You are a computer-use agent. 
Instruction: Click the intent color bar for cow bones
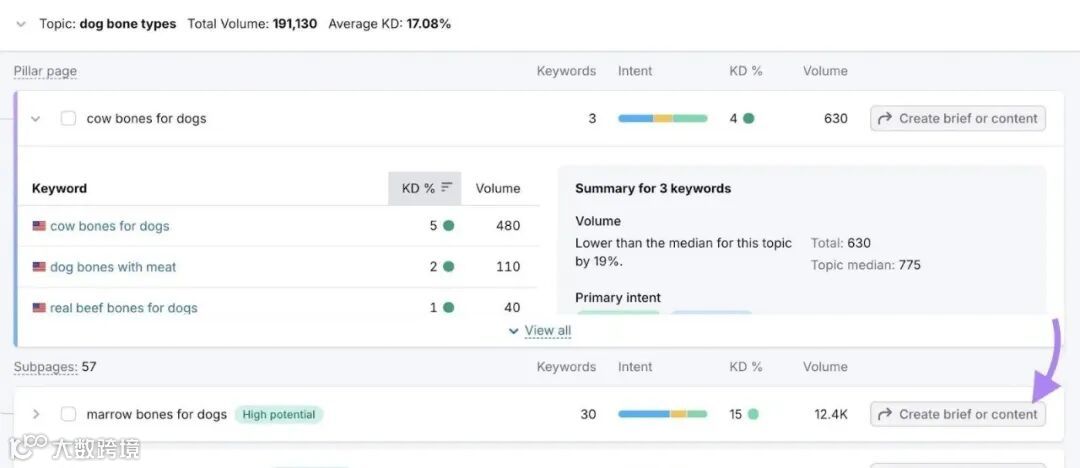click(x=662, y=118)
